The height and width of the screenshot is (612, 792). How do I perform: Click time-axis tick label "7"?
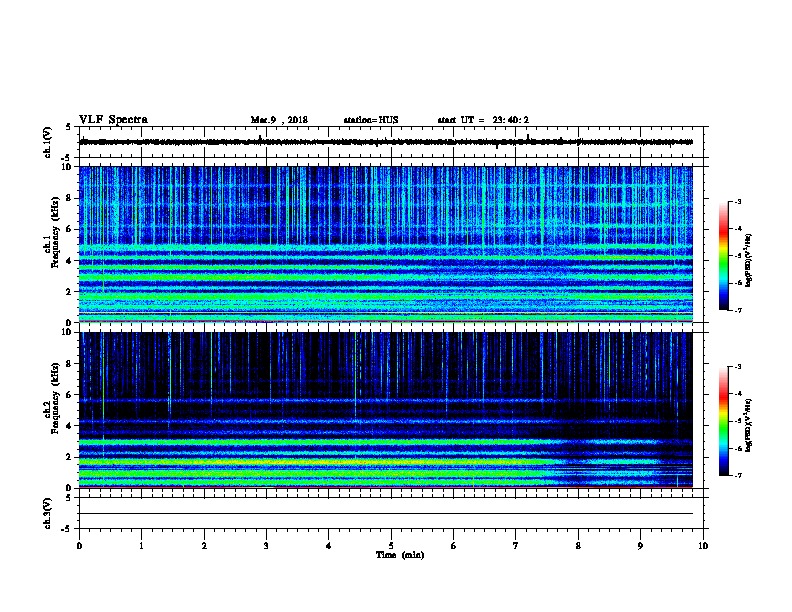516,546
